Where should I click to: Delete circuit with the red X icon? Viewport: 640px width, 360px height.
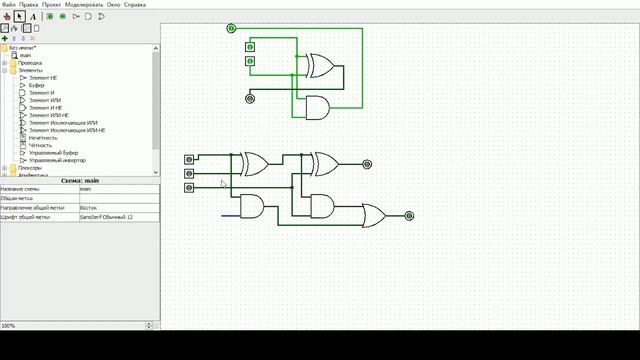tap(33, 38)
